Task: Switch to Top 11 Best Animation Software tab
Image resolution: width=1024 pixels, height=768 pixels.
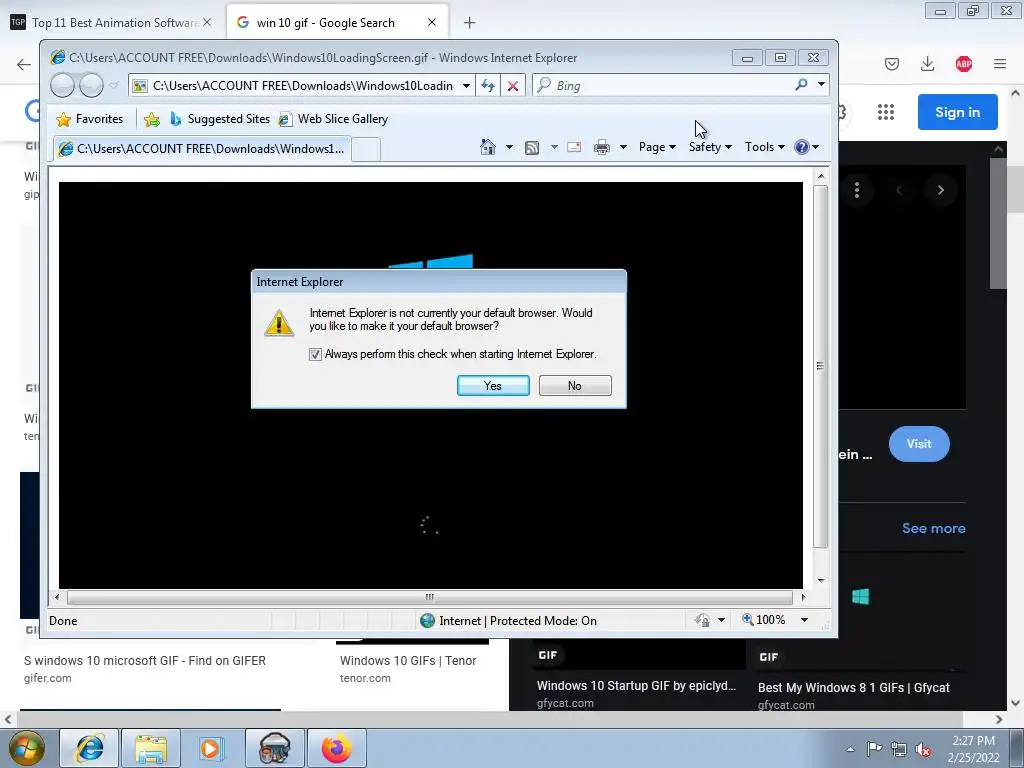Action: pos(113,22)
